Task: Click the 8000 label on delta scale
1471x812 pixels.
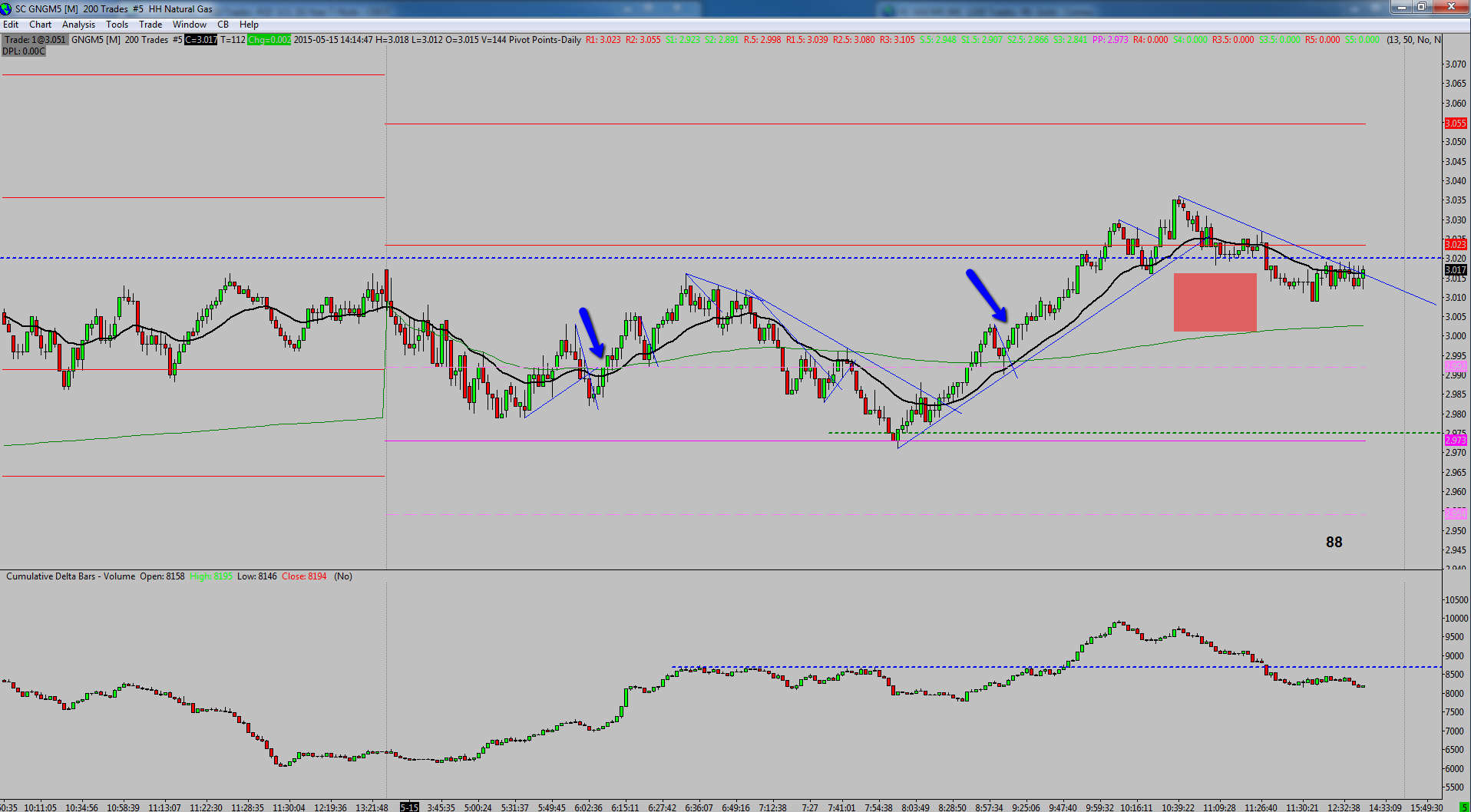Action: 1454,694
